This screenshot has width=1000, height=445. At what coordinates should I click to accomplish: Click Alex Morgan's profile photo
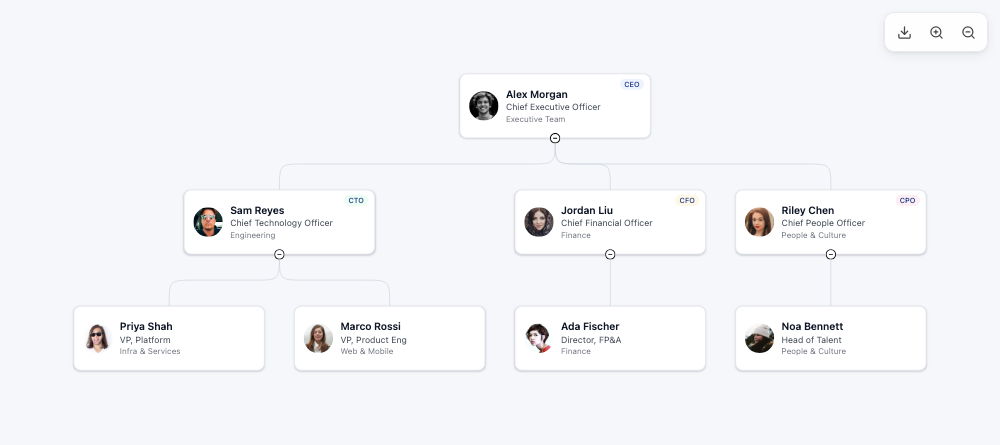click(484, 106)
